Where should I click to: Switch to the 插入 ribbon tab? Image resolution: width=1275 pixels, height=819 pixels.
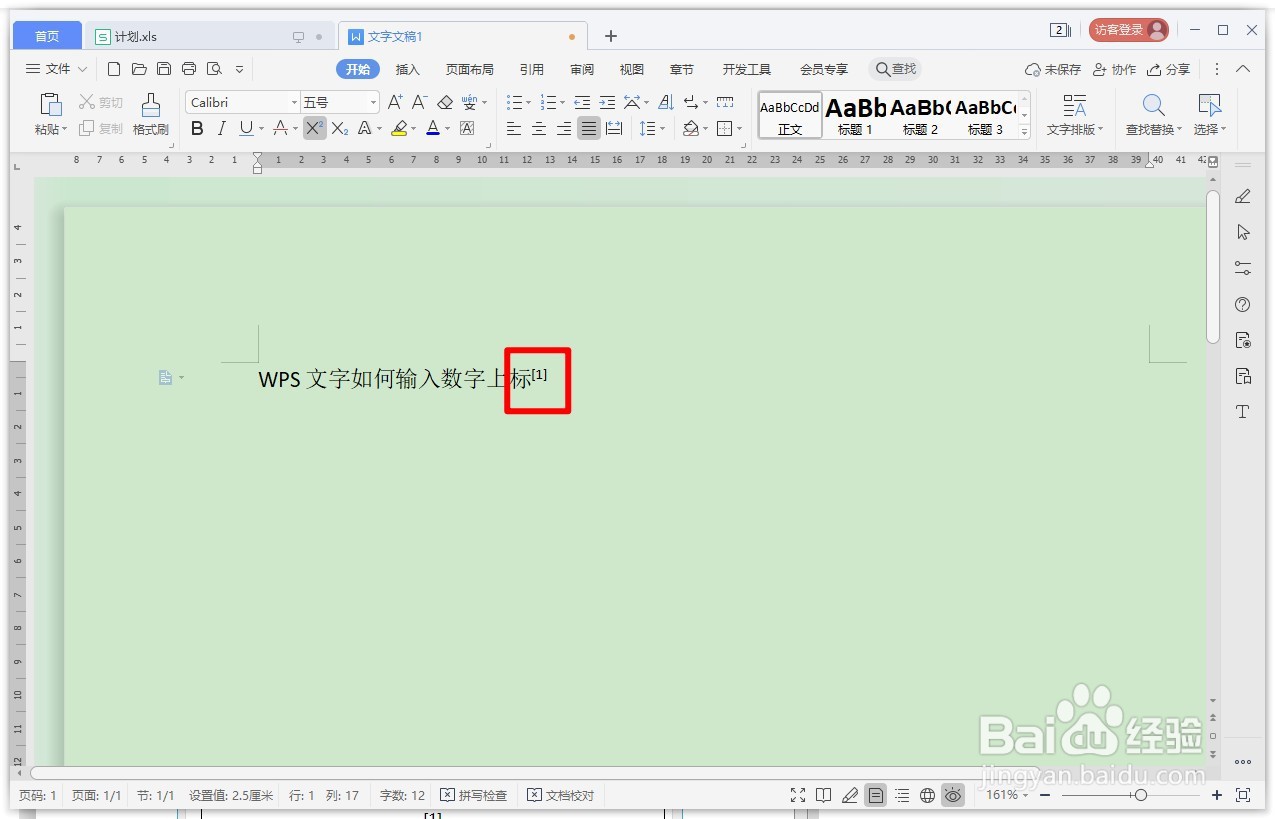(408, 69)
